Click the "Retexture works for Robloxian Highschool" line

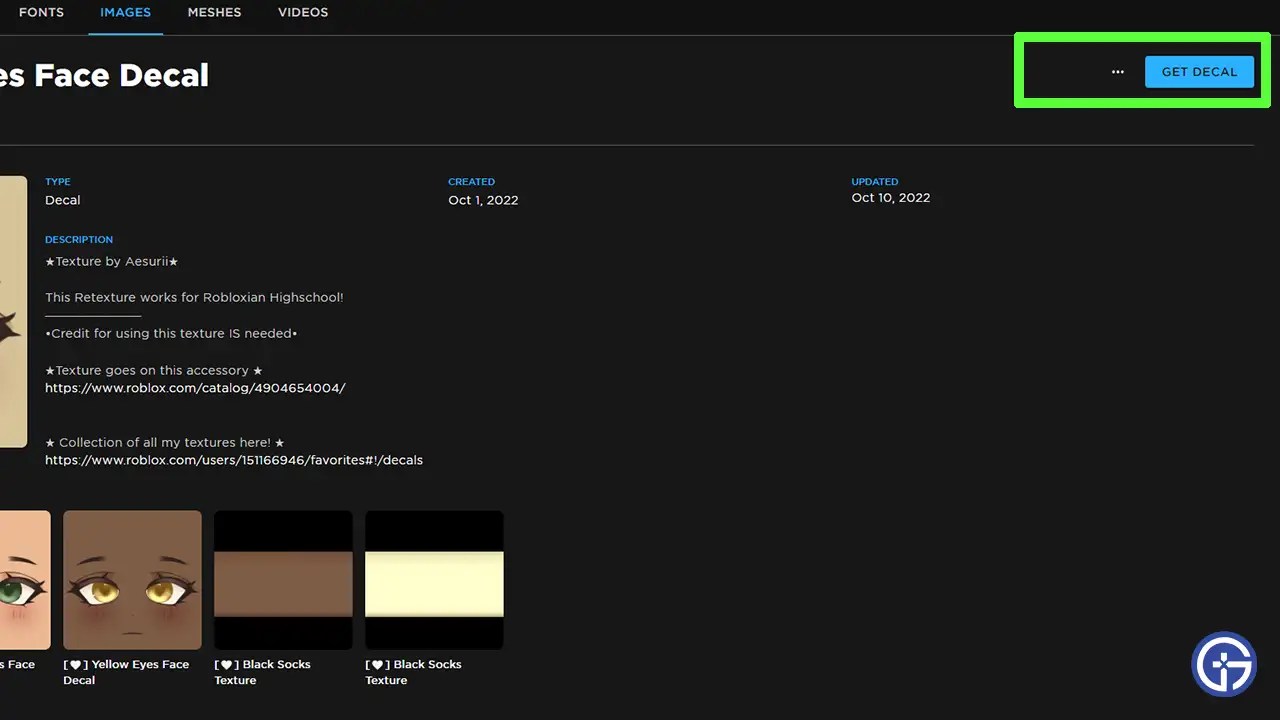click(194, 297)
